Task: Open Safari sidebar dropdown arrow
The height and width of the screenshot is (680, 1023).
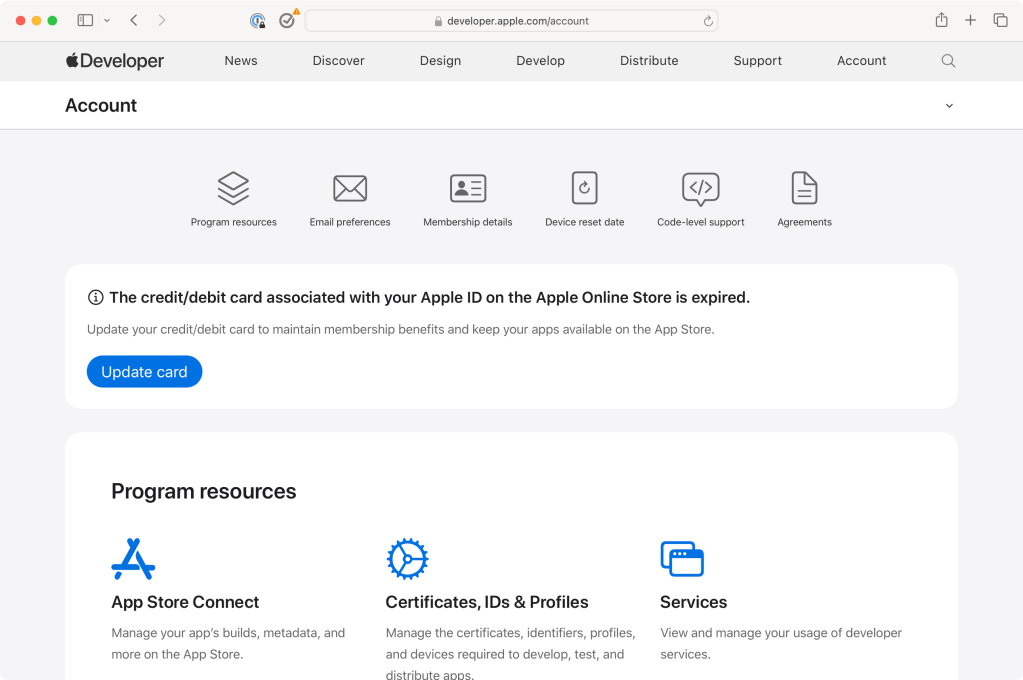Action: 107,20
